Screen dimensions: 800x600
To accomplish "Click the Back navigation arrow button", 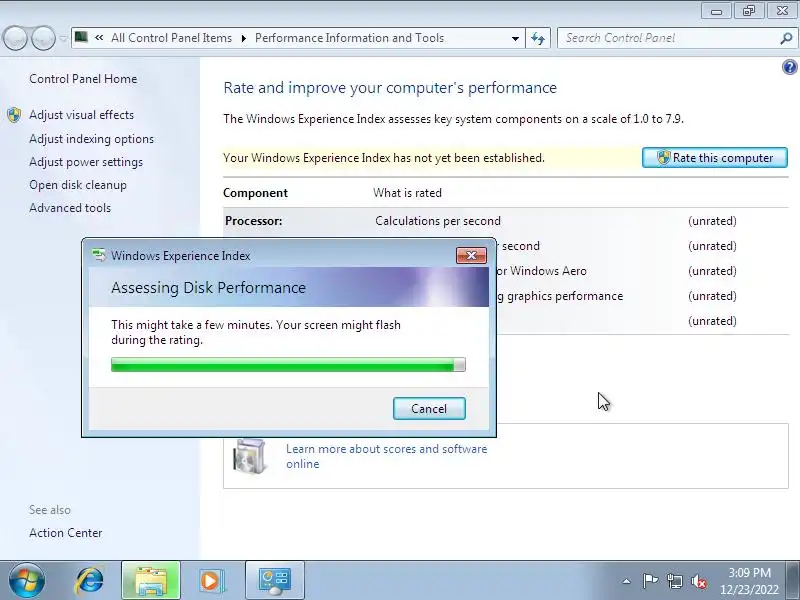I will coord(15,38).
